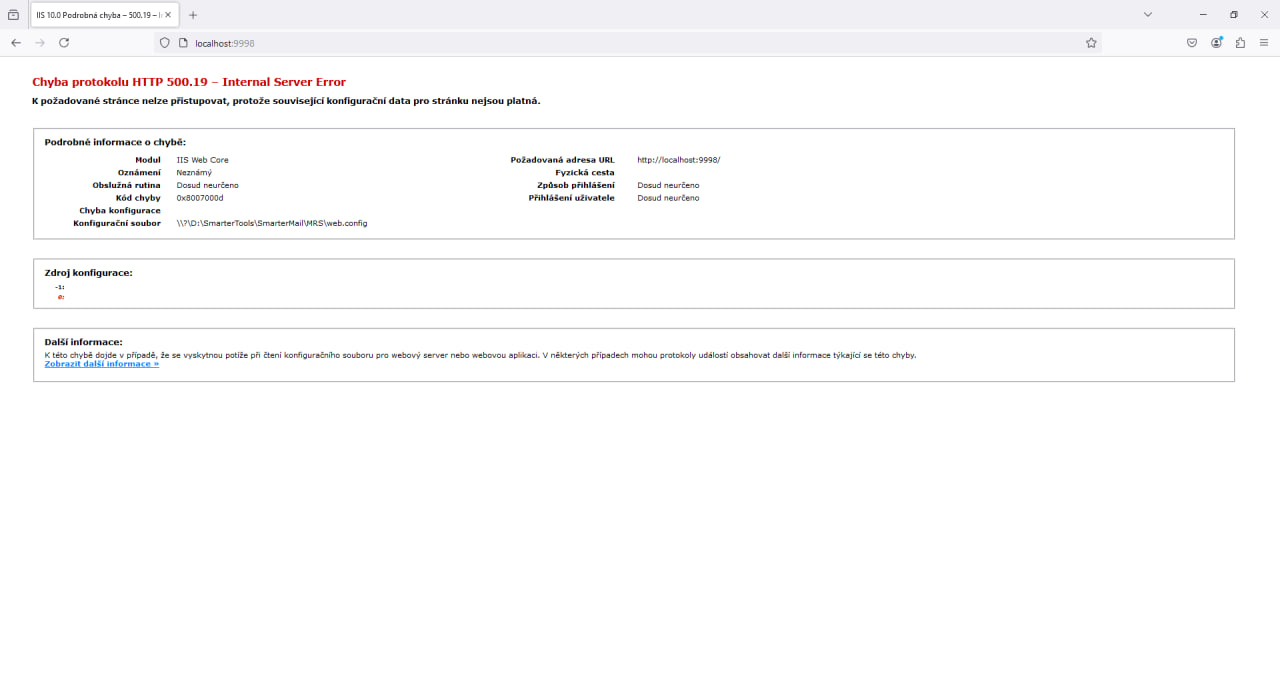Click the back navigation arrow
Viewport: 1280px width, 693px height.
(16, 43)
